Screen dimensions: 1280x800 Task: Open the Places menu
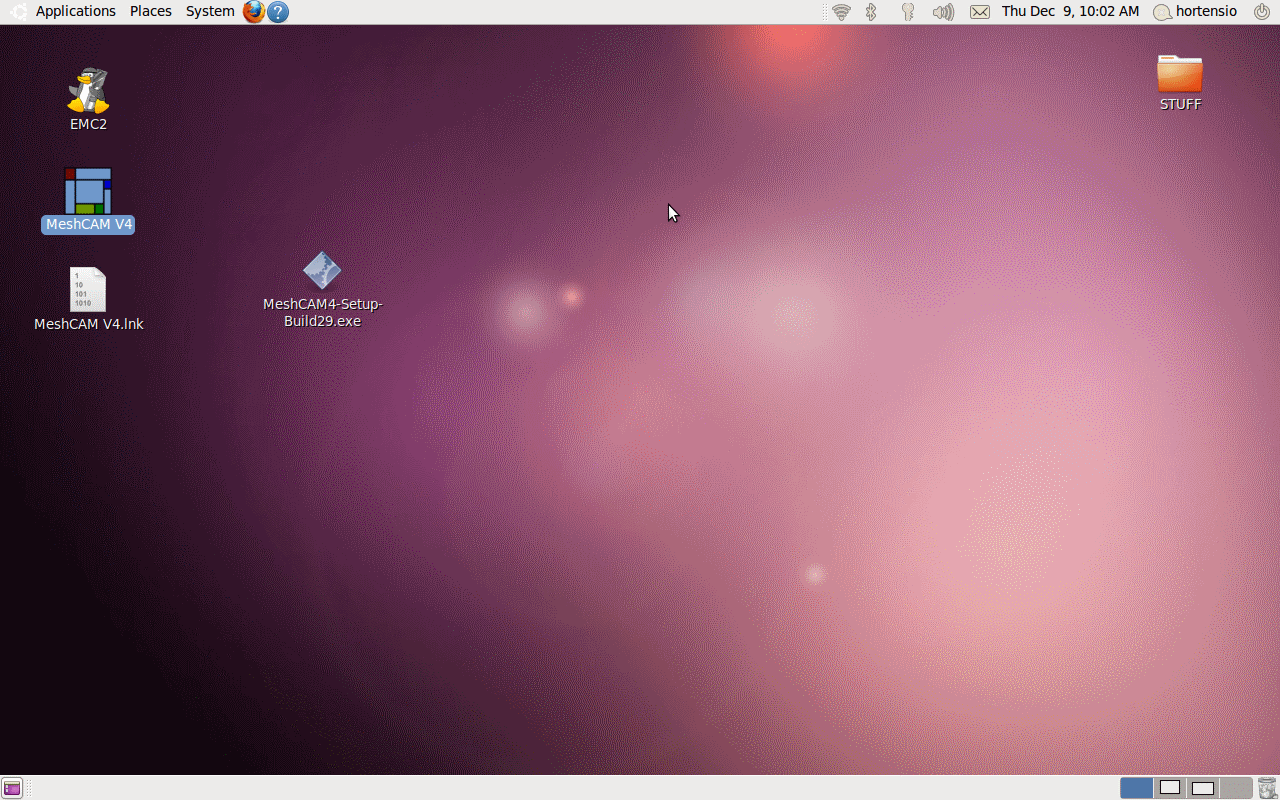coord(151,12)
